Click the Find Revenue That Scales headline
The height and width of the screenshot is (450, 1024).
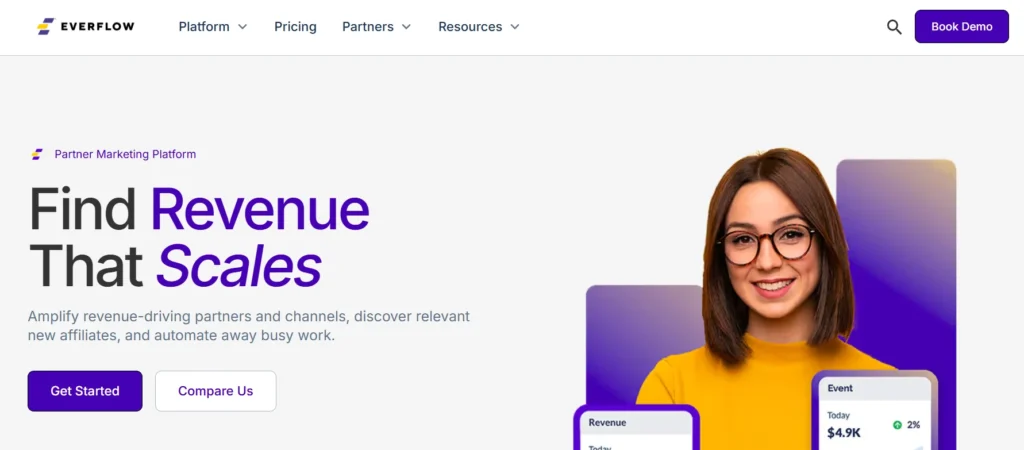click(199, 237)
